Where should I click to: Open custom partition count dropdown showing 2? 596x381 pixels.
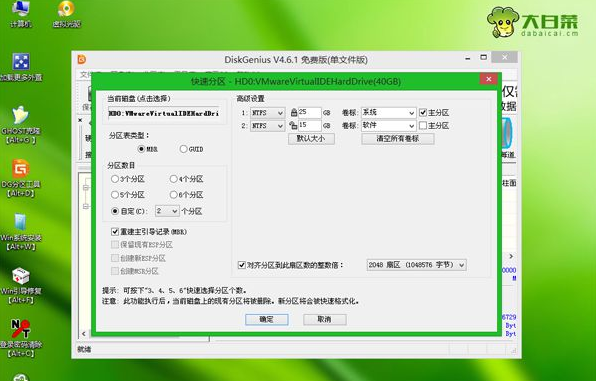(x=167, y=211)
